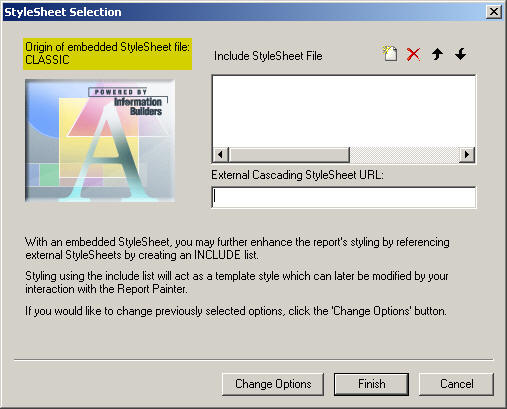Screen dimensions: 507x409
Task: Click the Change Options button
Action: pos(273,384)
